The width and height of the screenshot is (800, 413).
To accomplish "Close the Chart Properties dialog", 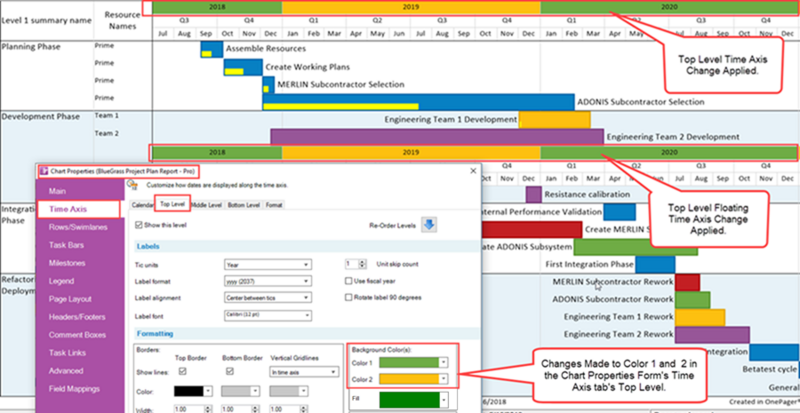I will coord(473,172).
